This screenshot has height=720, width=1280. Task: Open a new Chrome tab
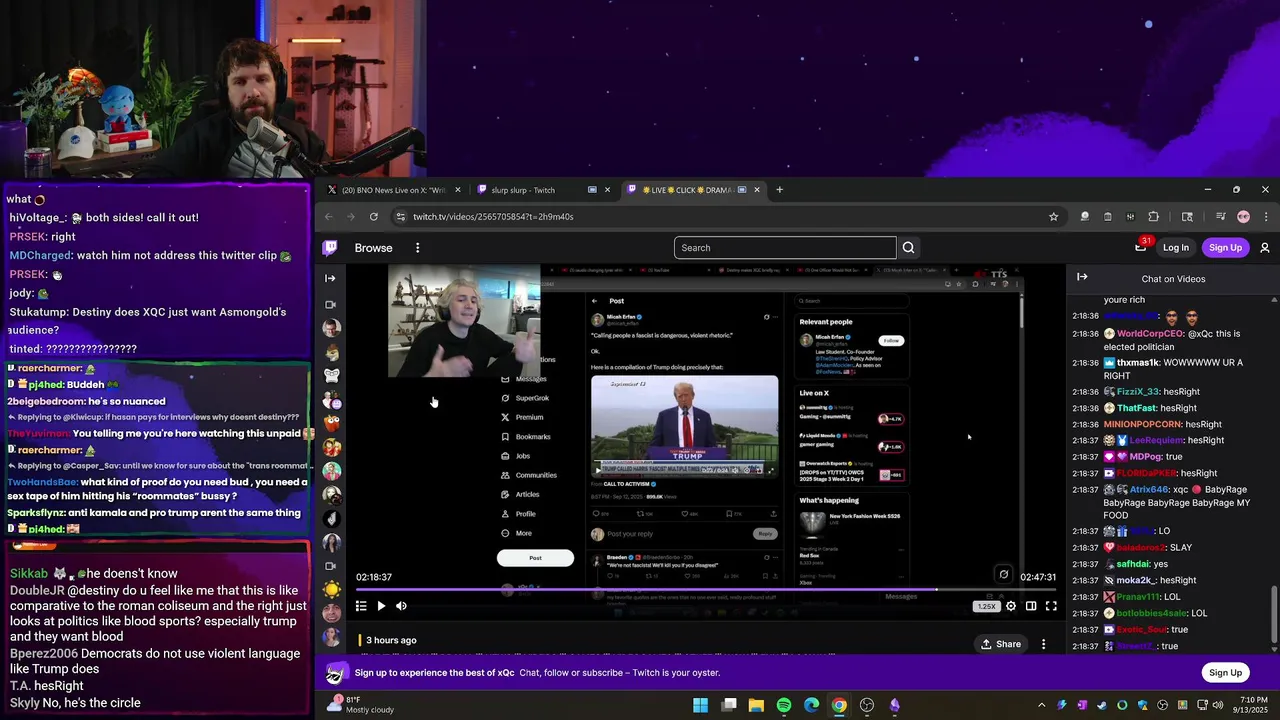coord(780,190)
